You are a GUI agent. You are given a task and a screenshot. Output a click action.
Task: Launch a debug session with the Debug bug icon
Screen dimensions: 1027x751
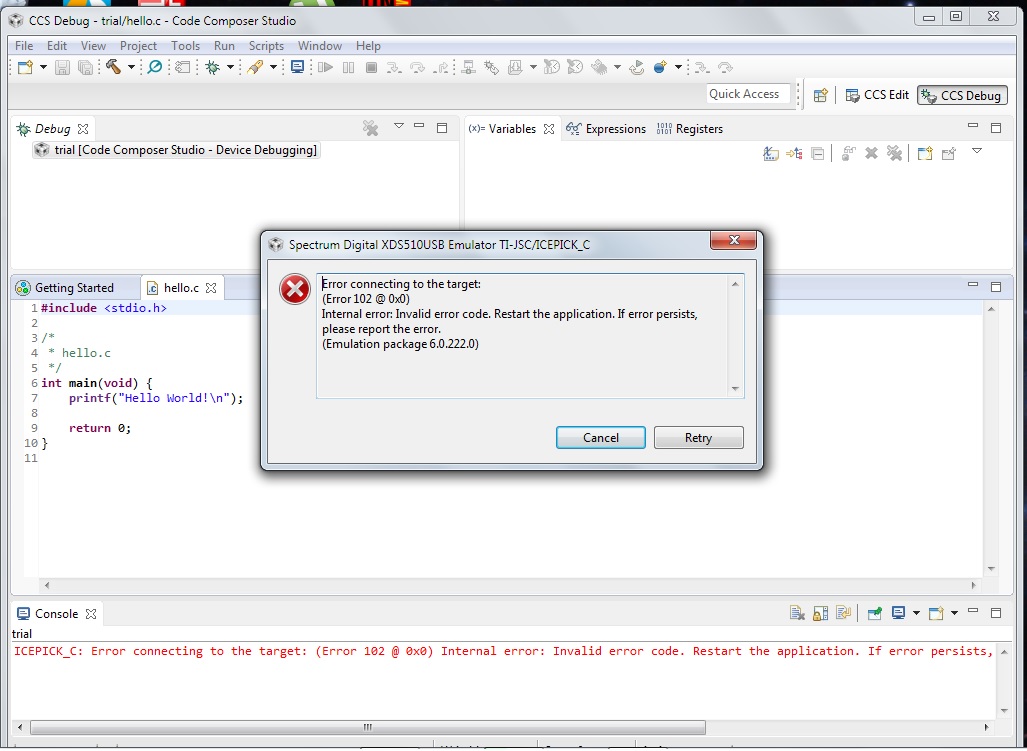click(x=212, y=67)
